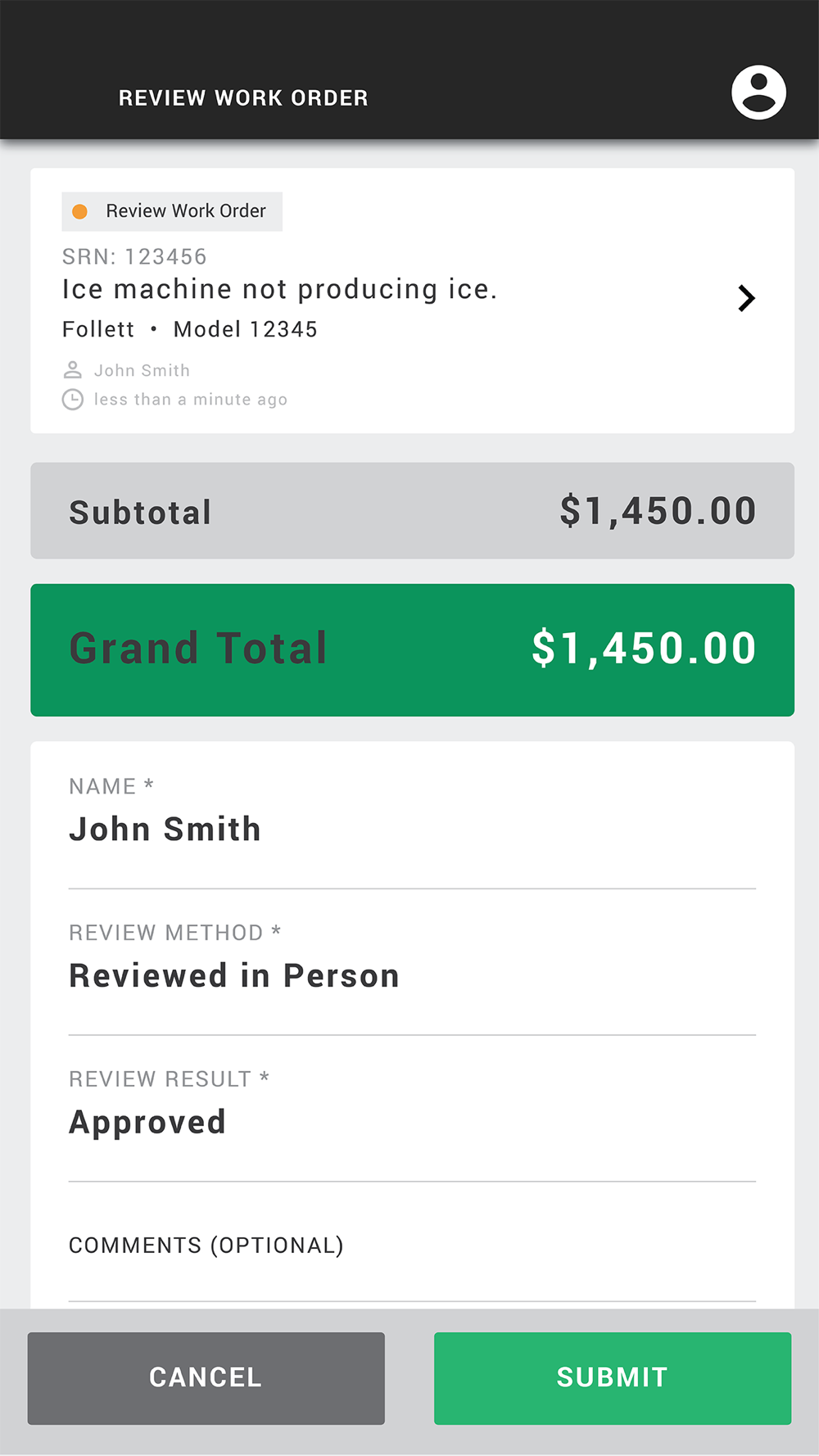The width and height of the screenshot is (819, 1456).
Task: Open the user profile icon
Action: click(758, 93)
